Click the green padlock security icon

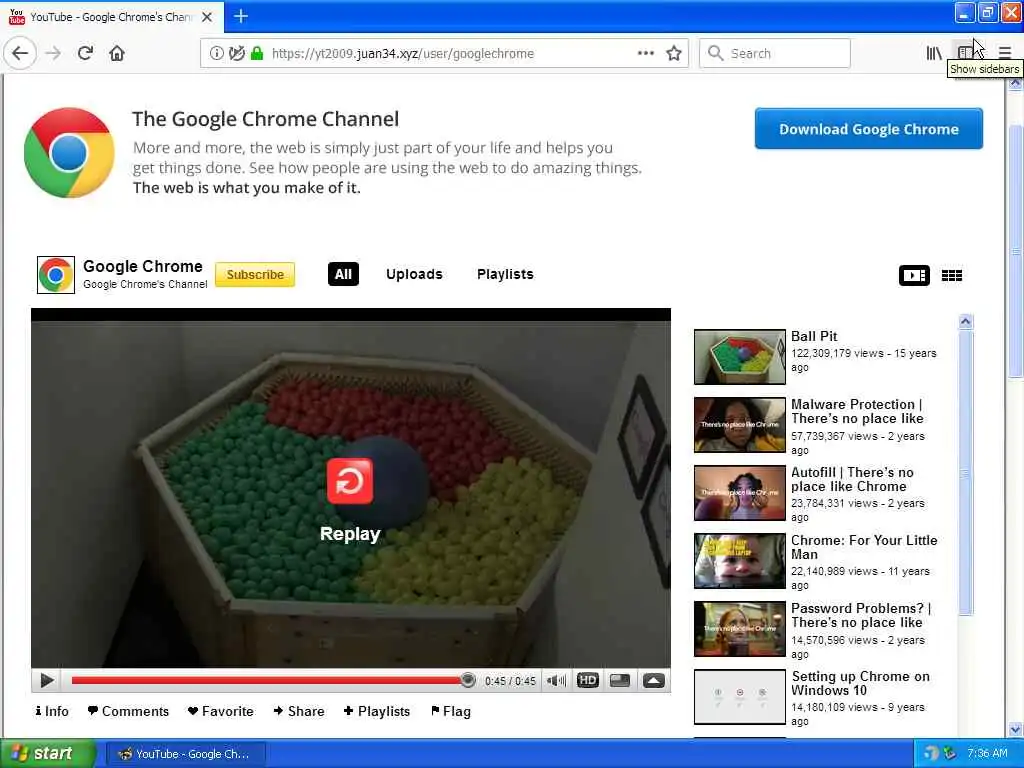pyautogui.click(x=257, y=54)
